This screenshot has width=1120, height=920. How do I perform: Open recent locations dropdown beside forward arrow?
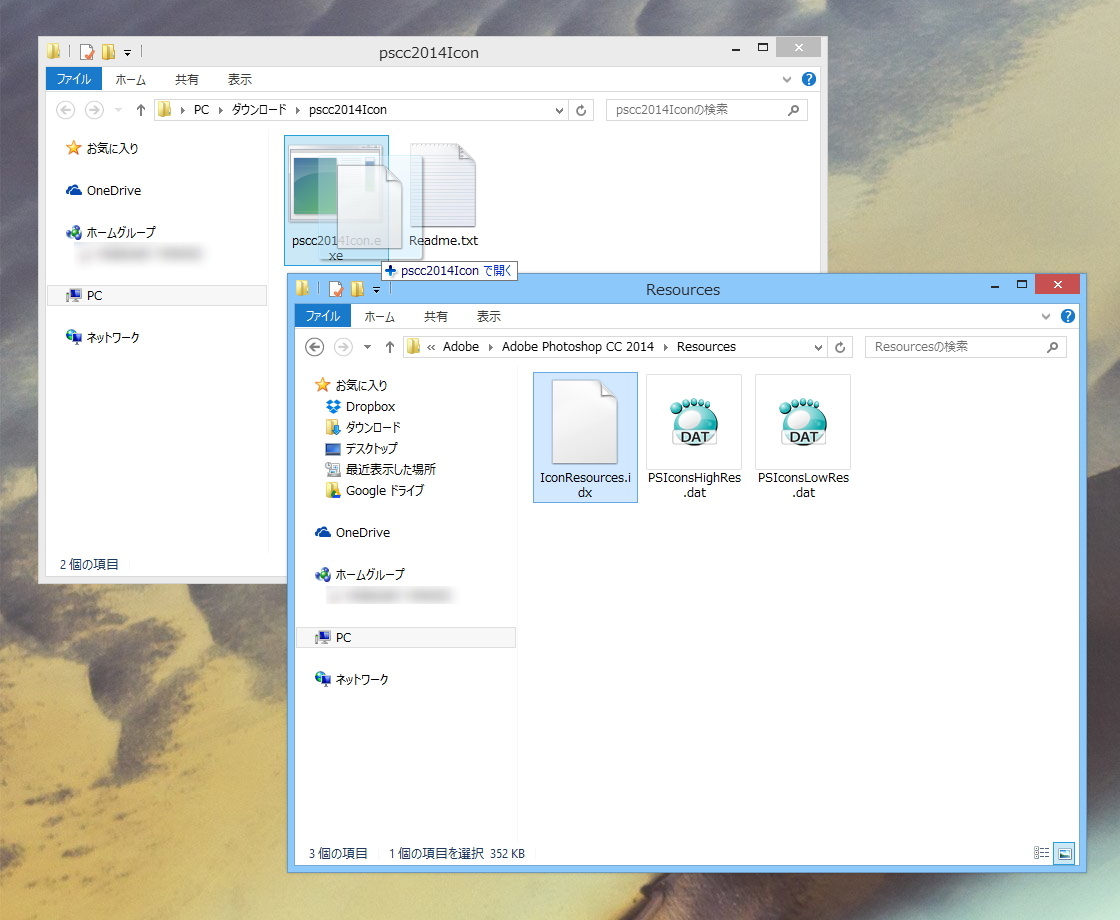pyautogui.click(x=366, y=346)
